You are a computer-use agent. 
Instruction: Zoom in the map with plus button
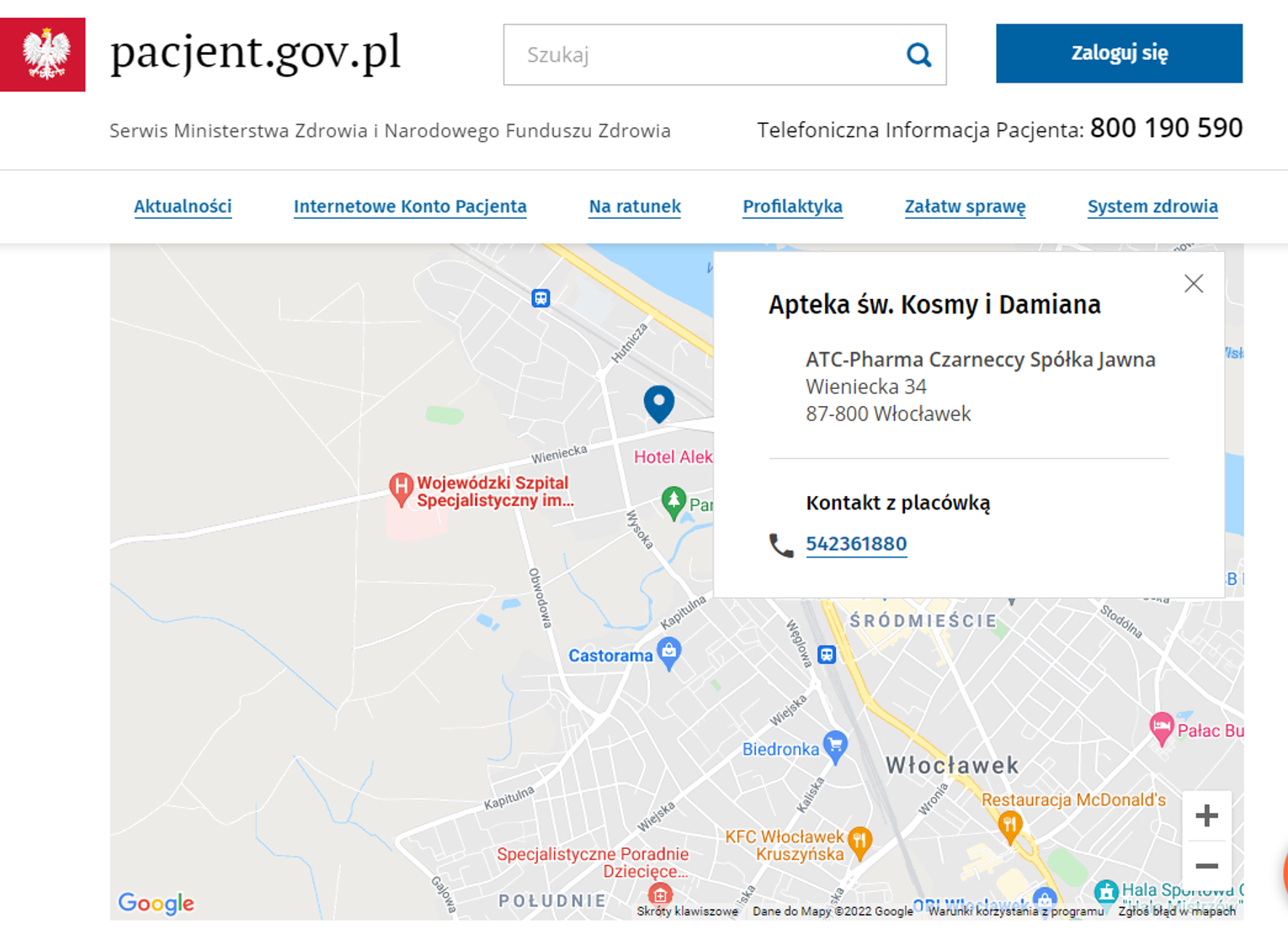1207,815
